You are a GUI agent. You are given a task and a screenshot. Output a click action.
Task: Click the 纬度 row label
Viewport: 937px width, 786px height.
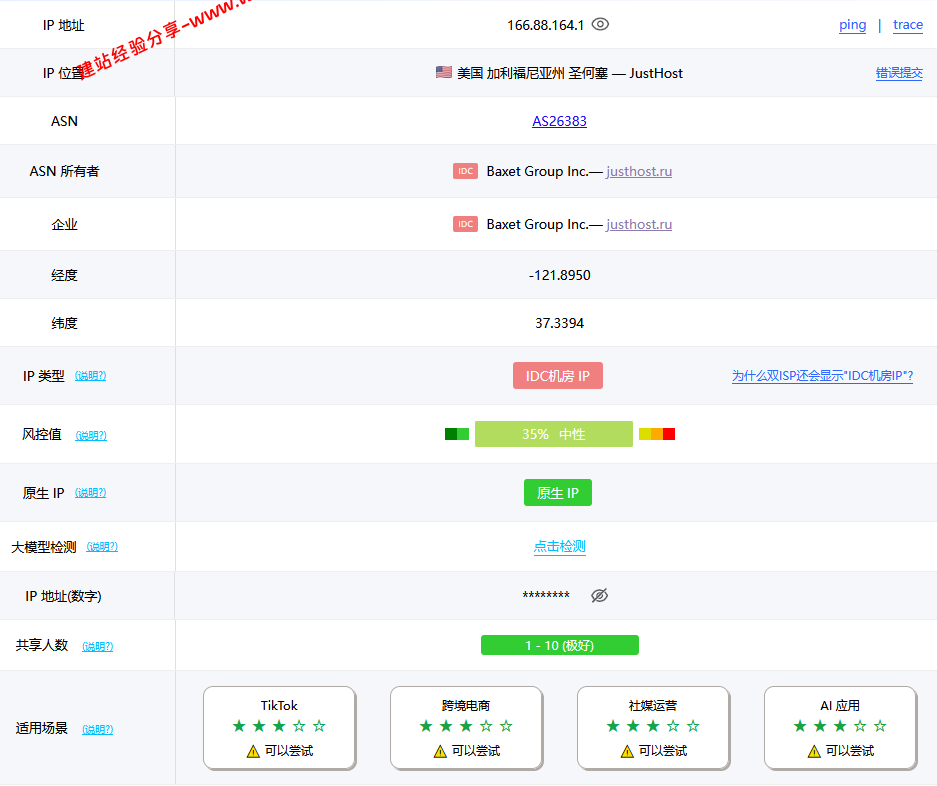(65, 323)
